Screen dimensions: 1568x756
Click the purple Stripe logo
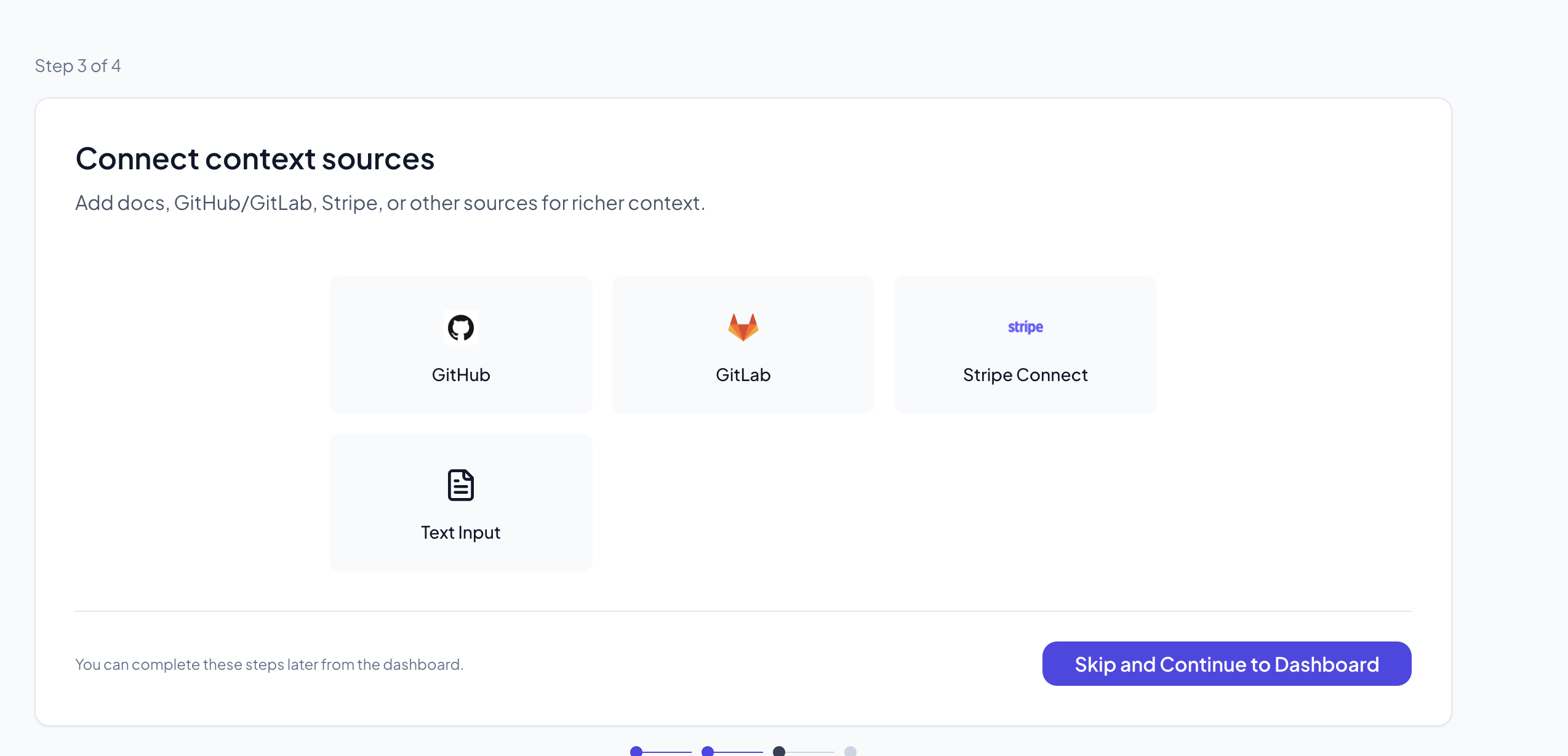tap(1025, 327)
